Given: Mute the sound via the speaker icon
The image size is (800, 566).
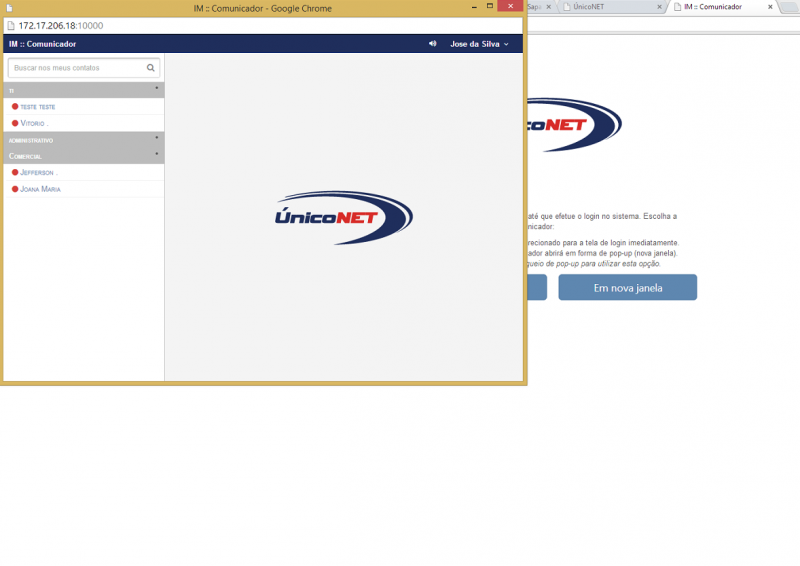Looking at the screenshot, I should coord(432,44).
